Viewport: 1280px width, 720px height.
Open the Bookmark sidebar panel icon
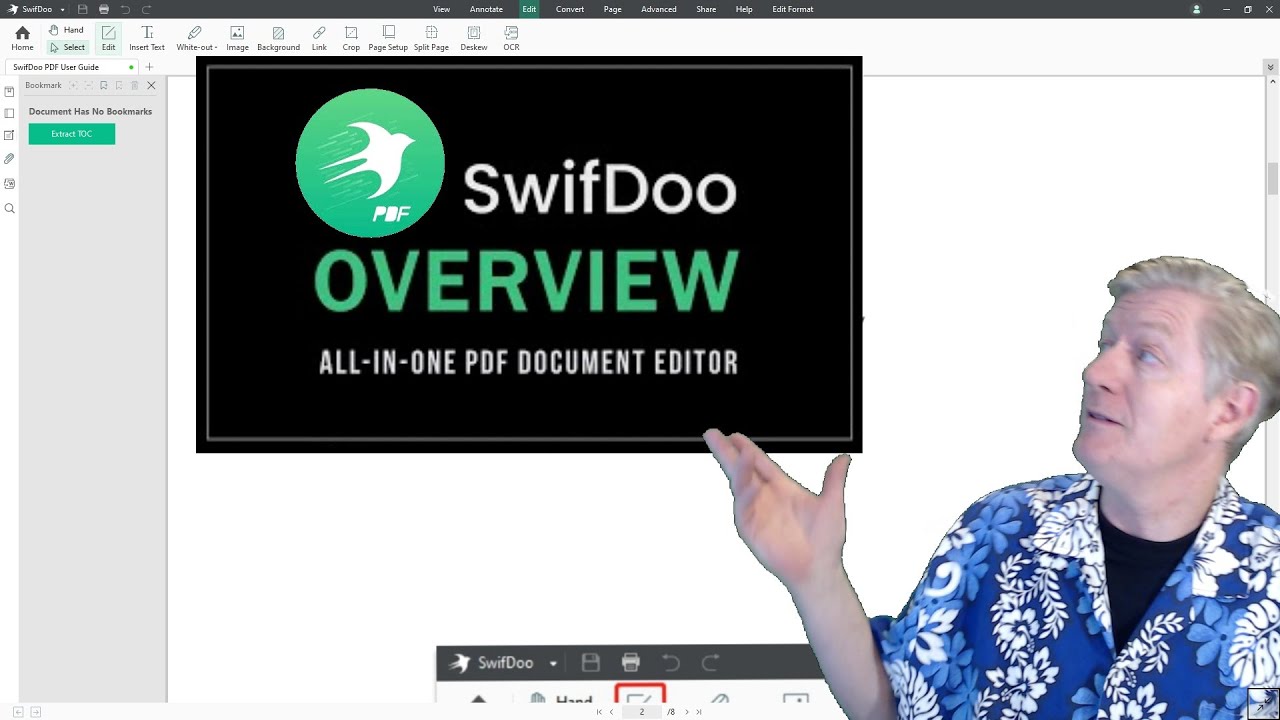click(9, 91)
